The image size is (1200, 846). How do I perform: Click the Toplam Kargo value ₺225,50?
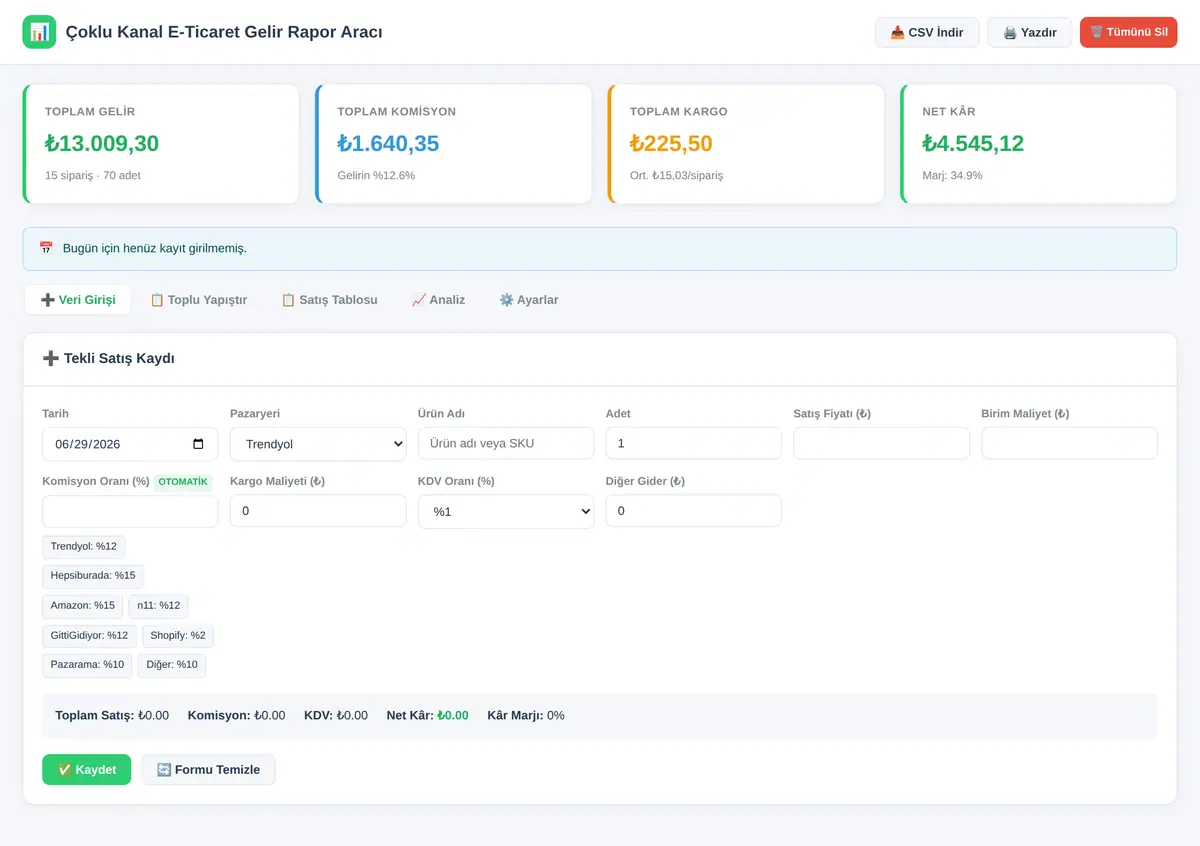671,143
